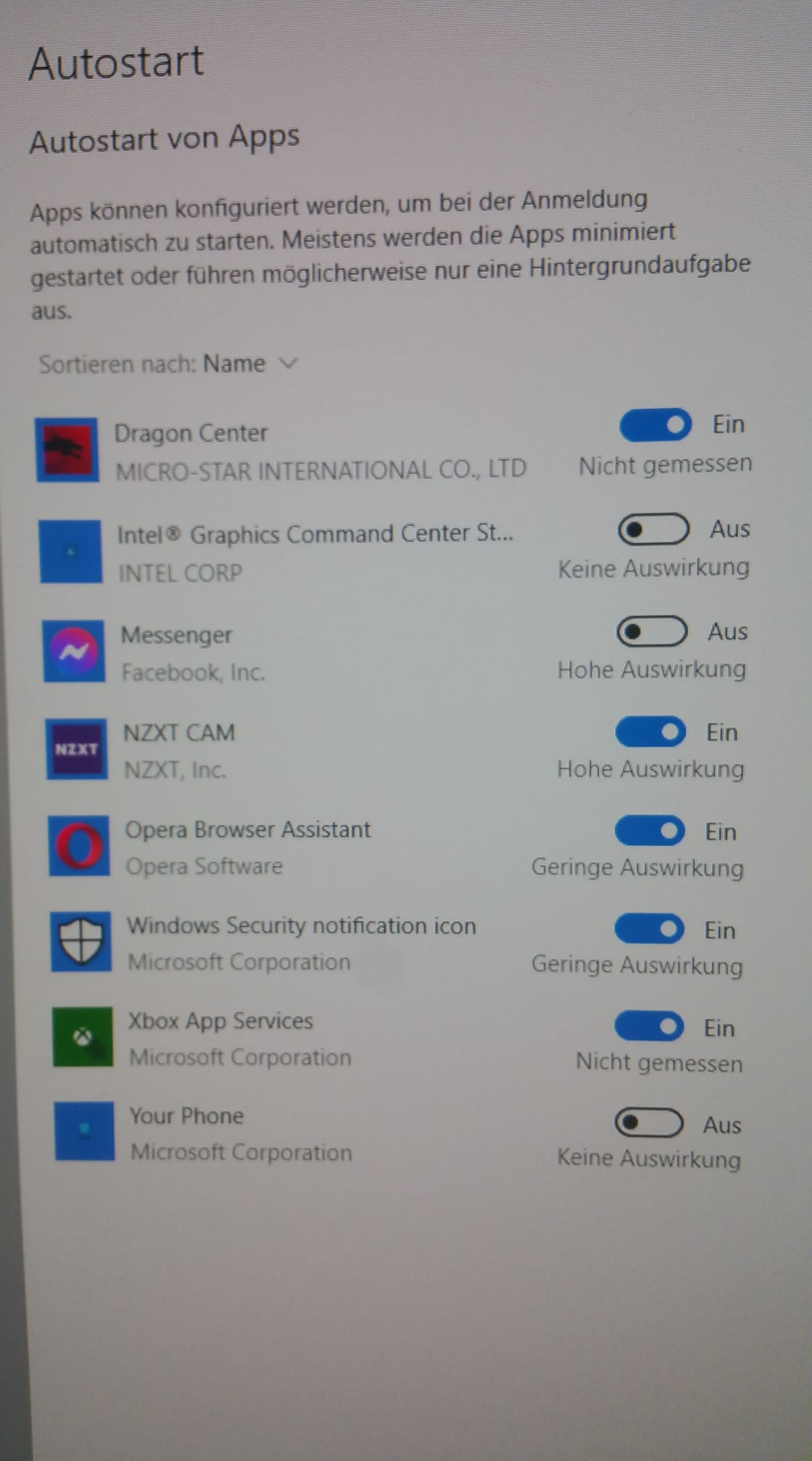Screen dimensions: 812x1461
Task: Click 'NZXT, Inc.' publisher text
Action: click(x=175, y=769)
